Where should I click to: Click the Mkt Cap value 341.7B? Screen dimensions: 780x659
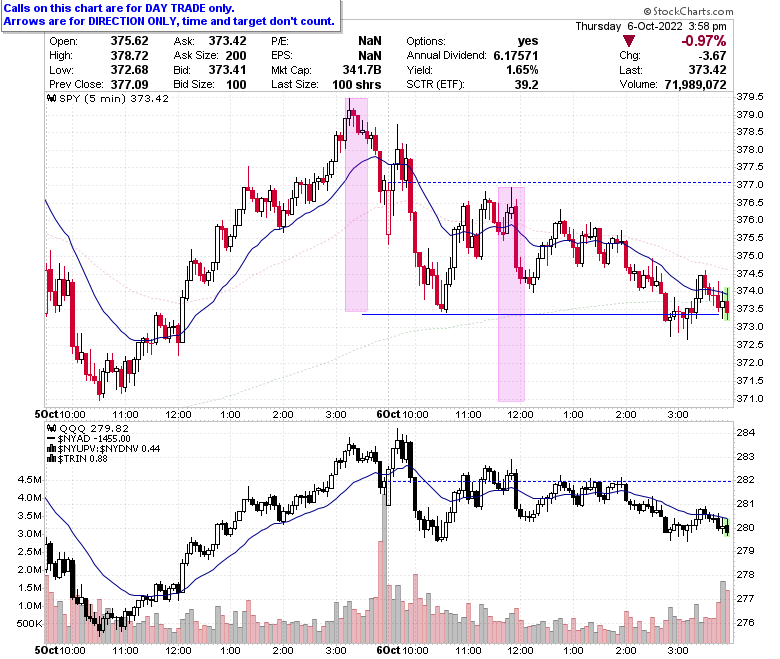(x=362, y=70)
